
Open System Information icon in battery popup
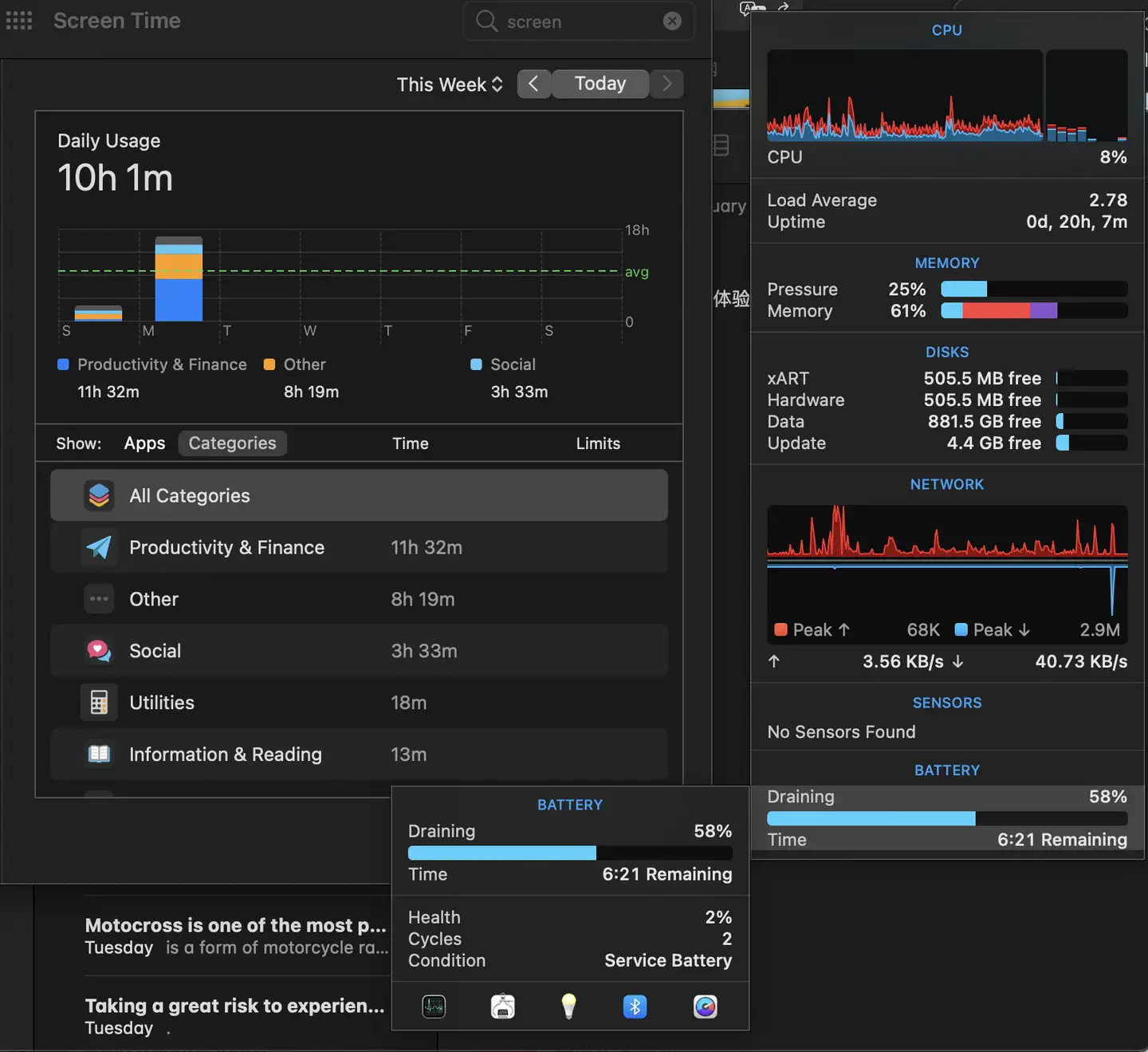point(502,1007)
